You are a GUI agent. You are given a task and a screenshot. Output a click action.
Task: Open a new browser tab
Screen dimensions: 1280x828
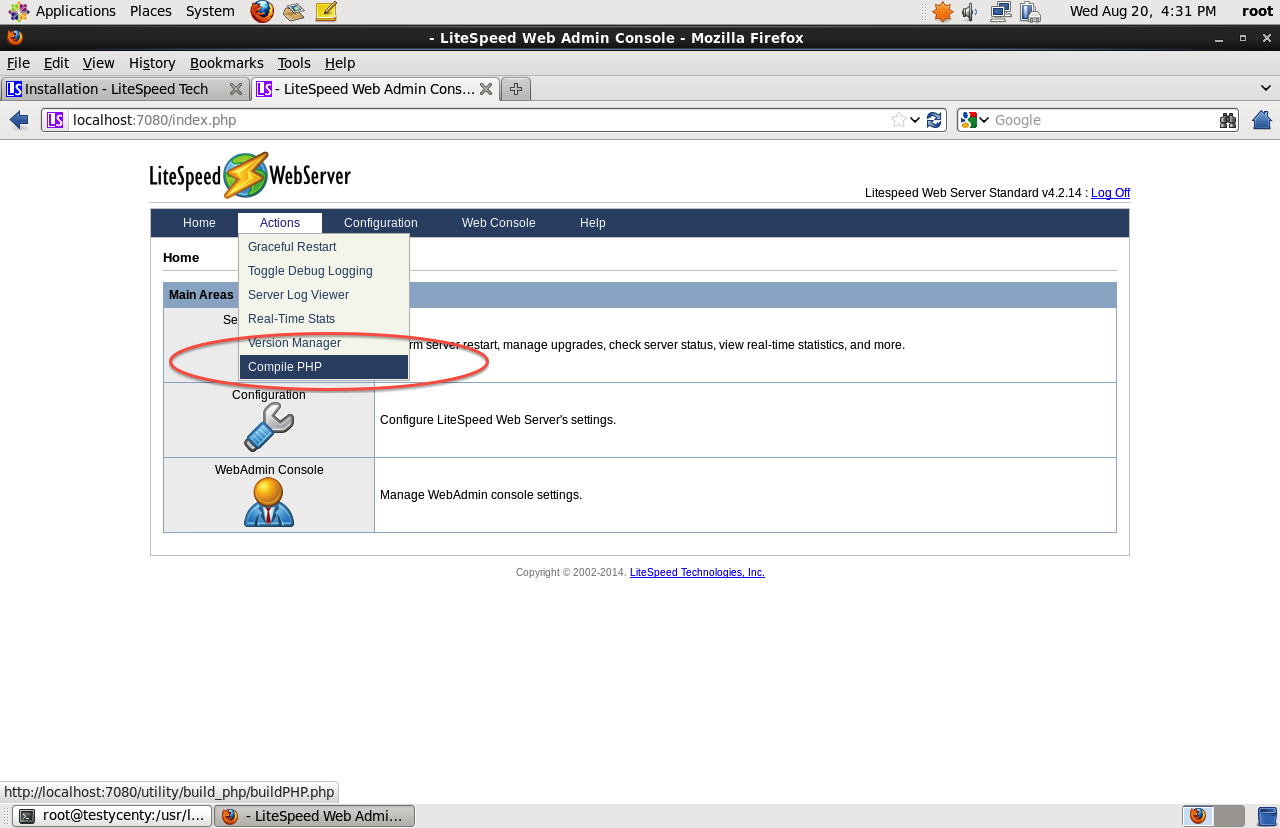tap(516, 89)
